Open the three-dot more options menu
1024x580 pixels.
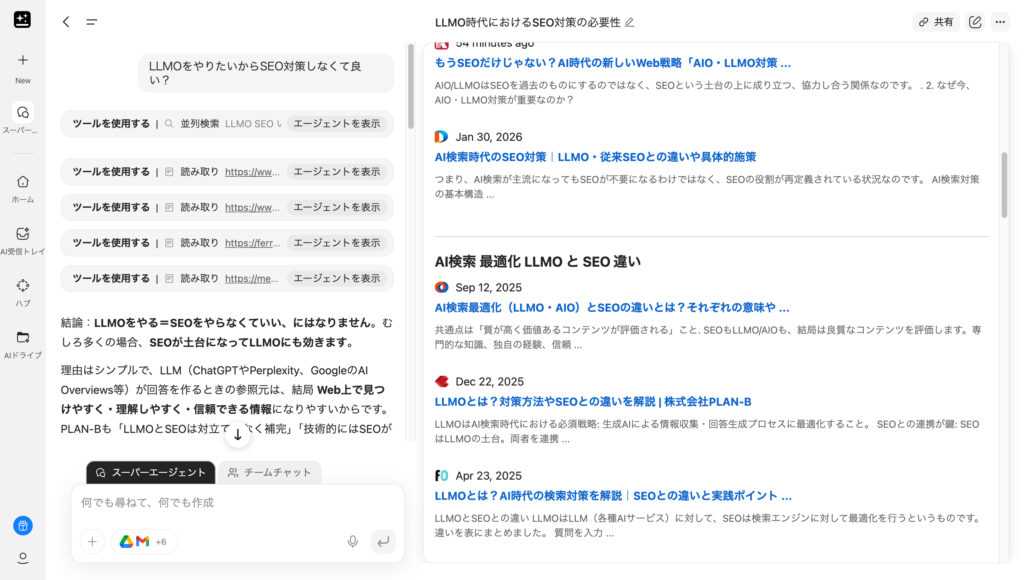(x=999, y=22)
